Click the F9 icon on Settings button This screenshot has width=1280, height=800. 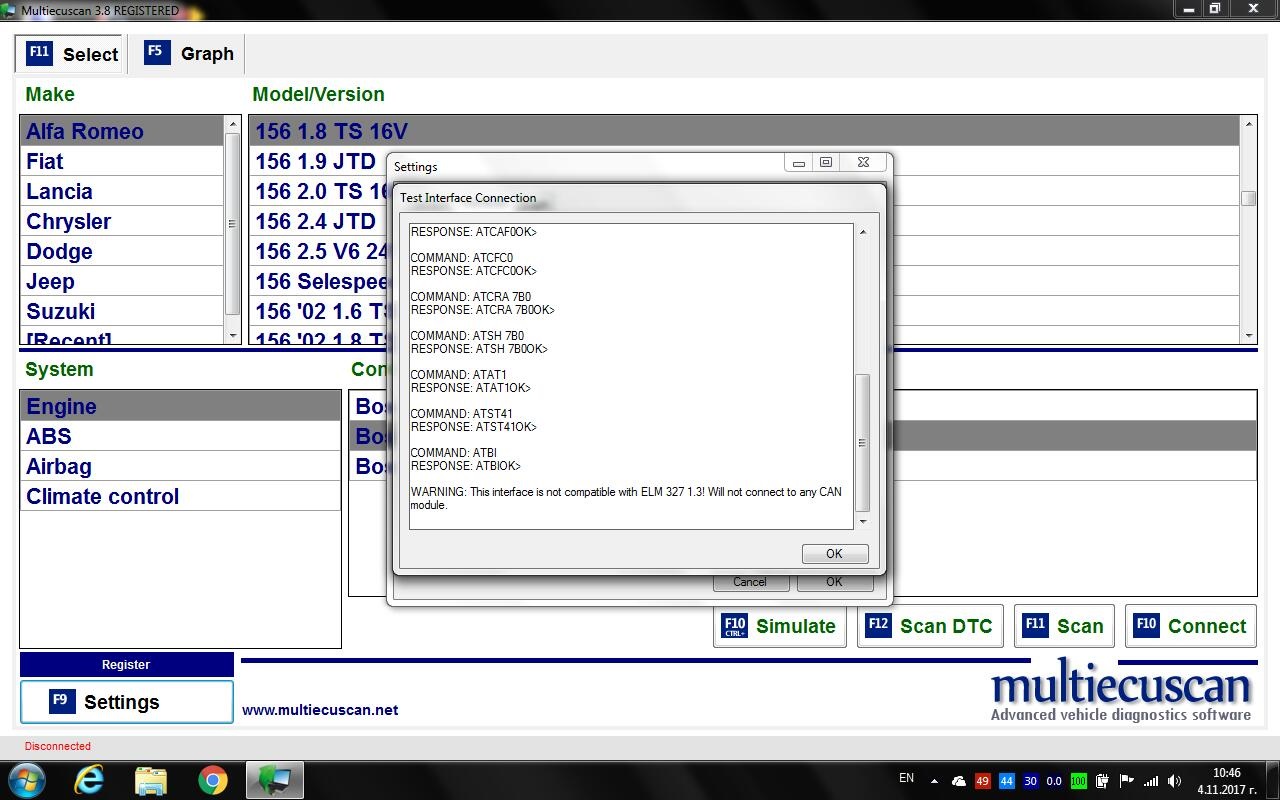62,701
